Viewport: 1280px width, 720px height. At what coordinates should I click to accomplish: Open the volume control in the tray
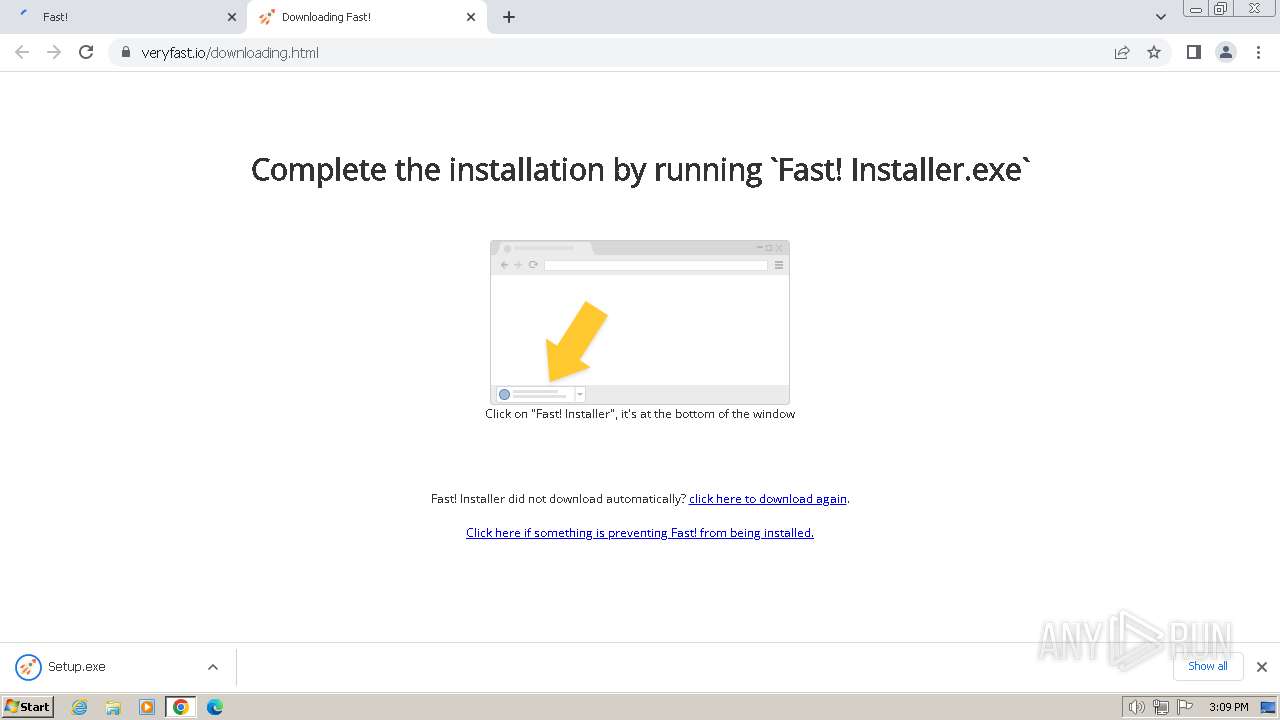click(x=1136, y=707)
